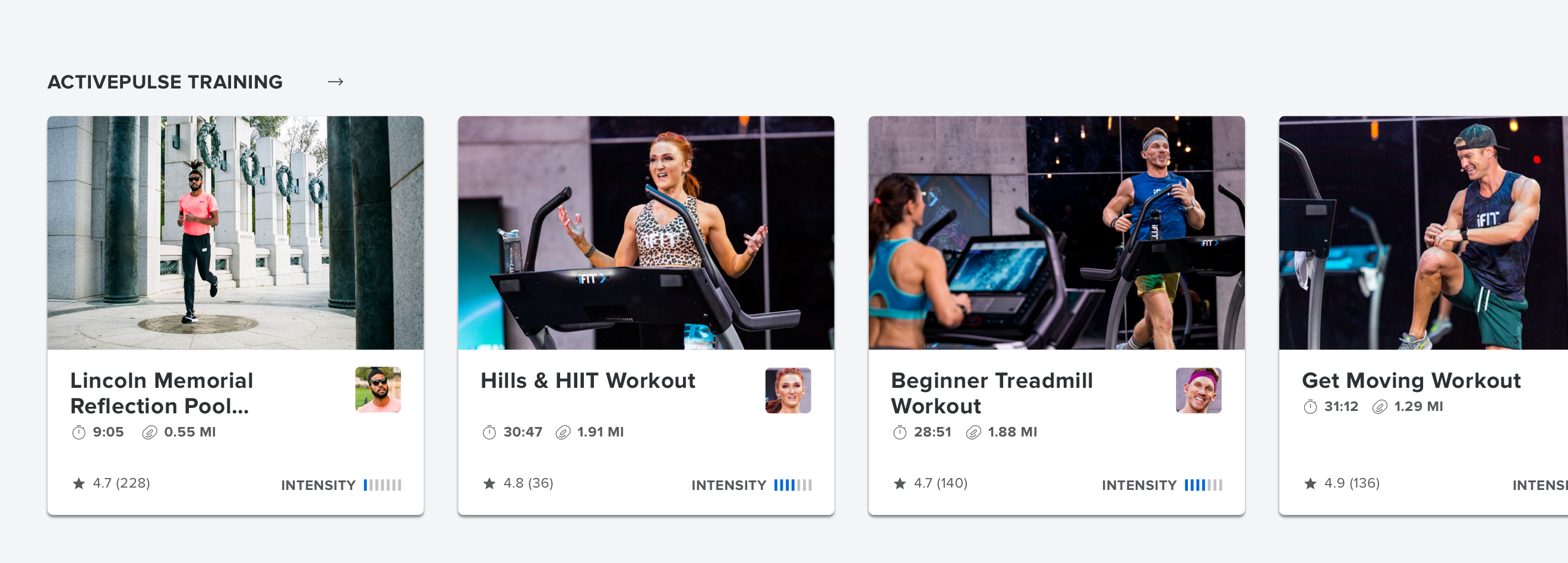This screenshot has width=1568, height=563.
Task: Click trainer avatar on Lincoln Memorial card
Action: (378, 390)
